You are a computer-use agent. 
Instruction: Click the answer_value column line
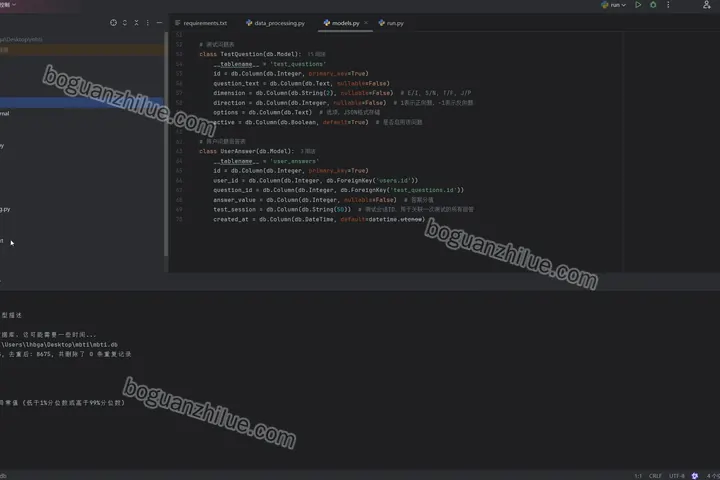click(x=323, y=200)
